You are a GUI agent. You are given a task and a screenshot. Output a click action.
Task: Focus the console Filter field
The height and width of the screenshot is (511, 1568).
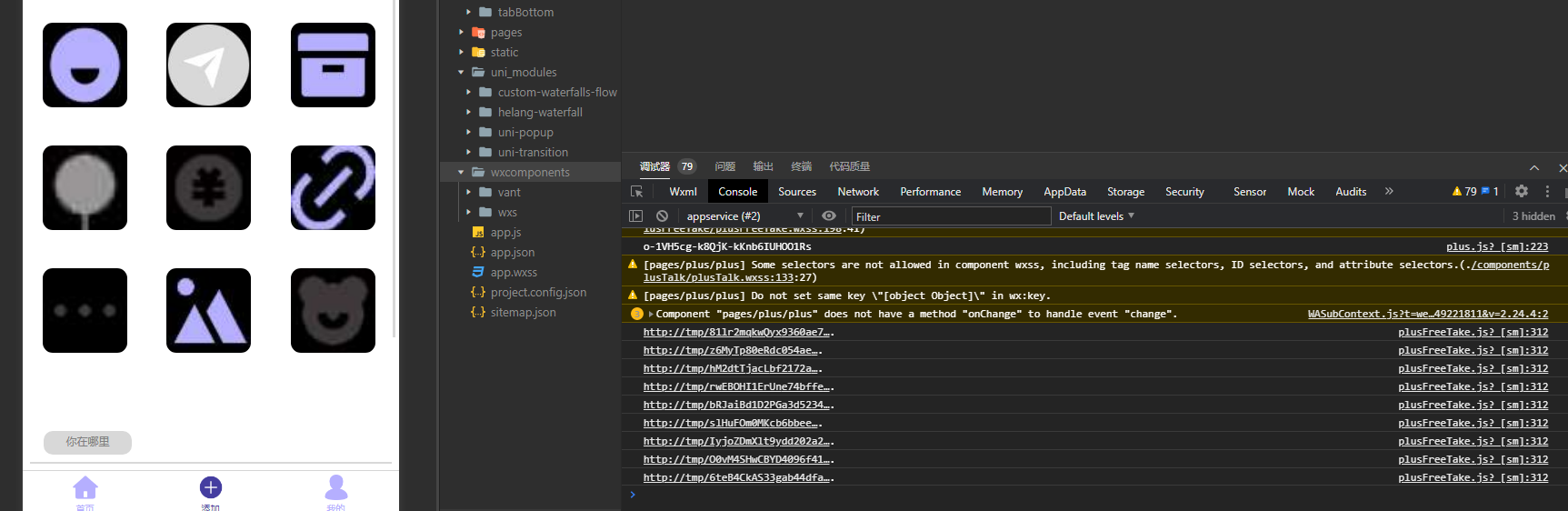pos(951,216)
